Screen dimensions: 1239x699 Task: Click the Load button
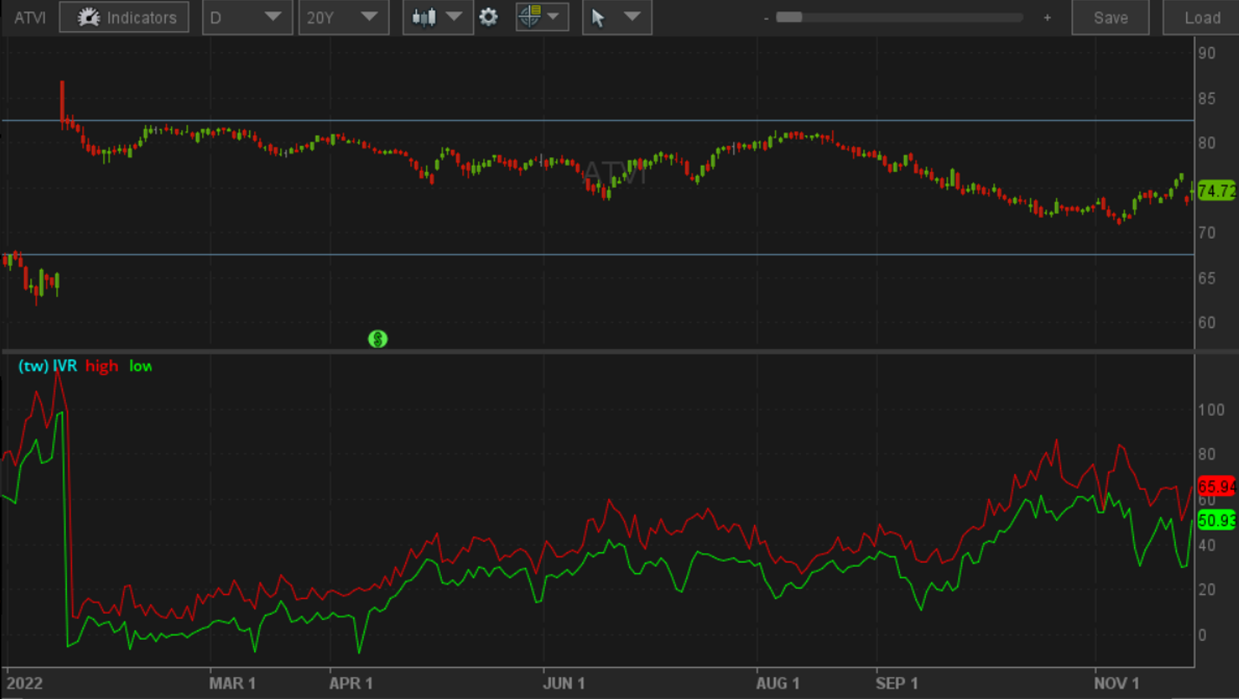point(1201,17)
